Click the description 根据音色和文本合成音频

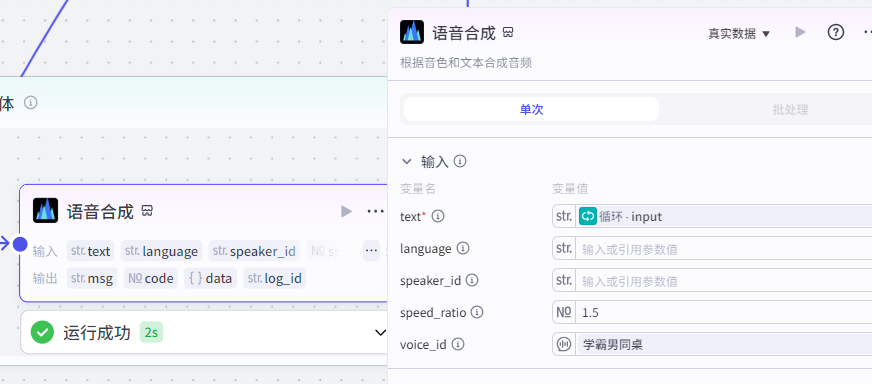pos(466,62)
